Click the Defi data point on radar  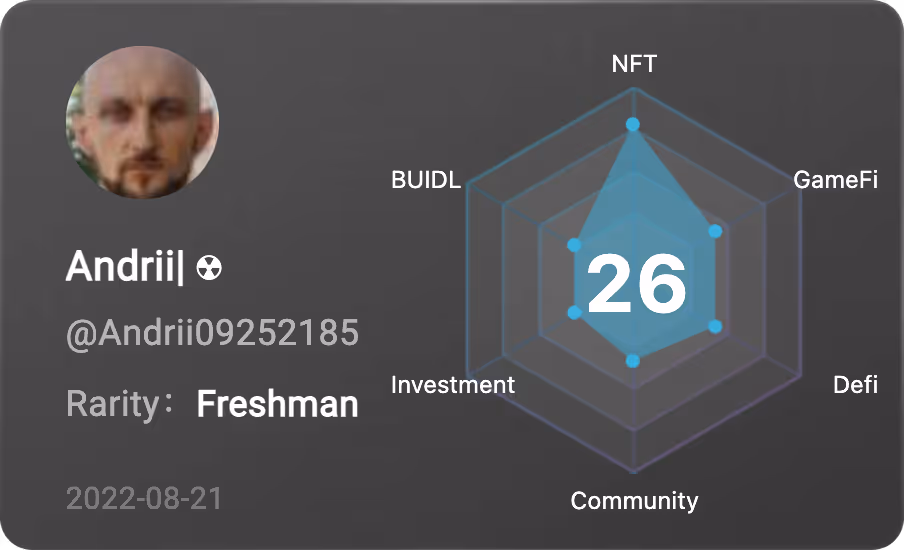tap(714, 326)
